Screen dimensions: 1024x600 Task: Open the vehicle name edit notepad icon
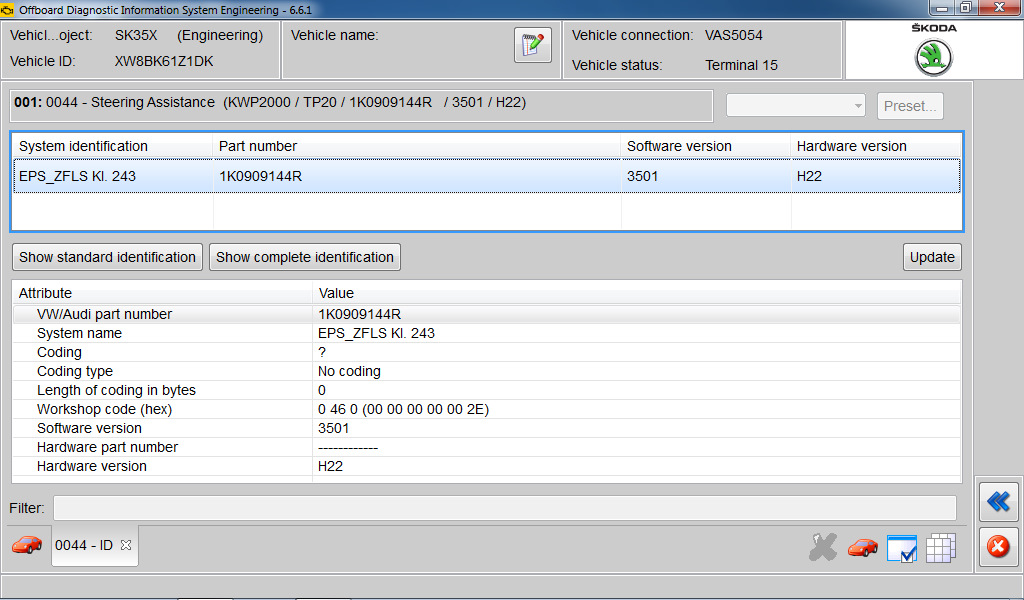click(533, 46)
